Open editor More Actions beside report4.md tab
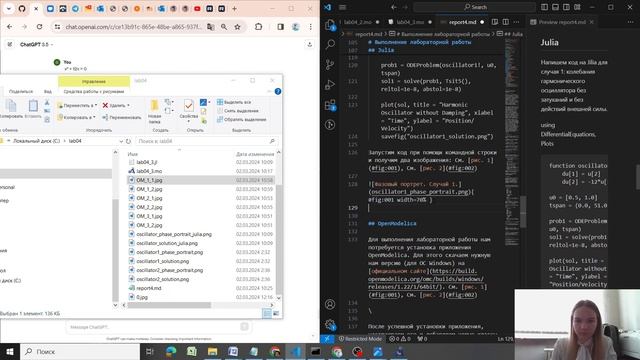Viewport: 640px width, 360px height. [517, 22]
